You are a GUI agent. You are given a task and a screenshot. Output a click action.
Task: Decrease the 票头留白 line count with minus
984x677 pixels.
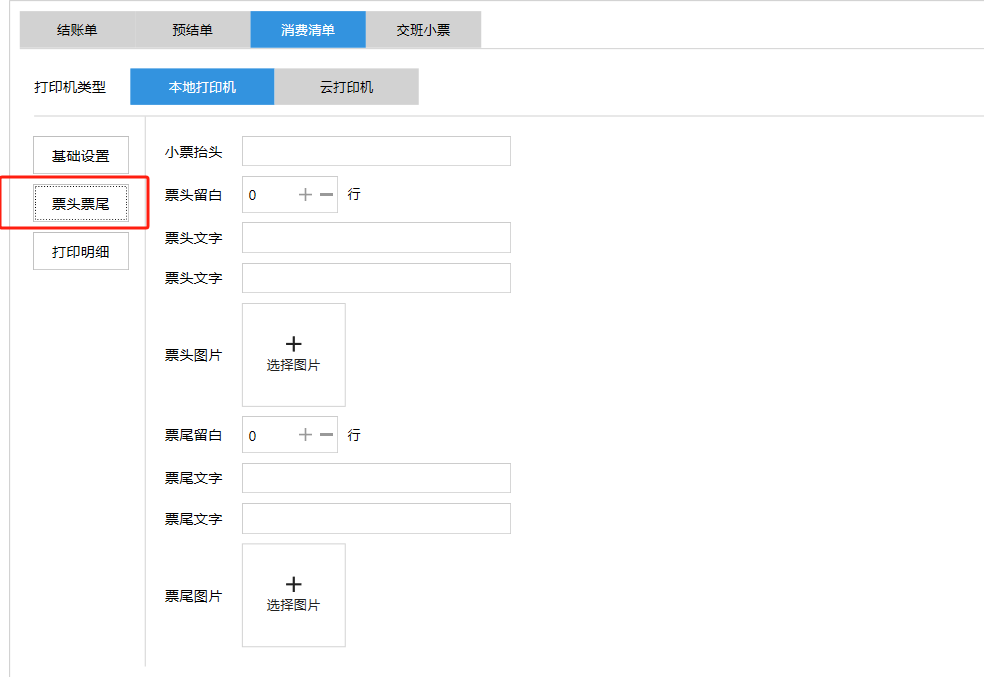coord(326,195)
